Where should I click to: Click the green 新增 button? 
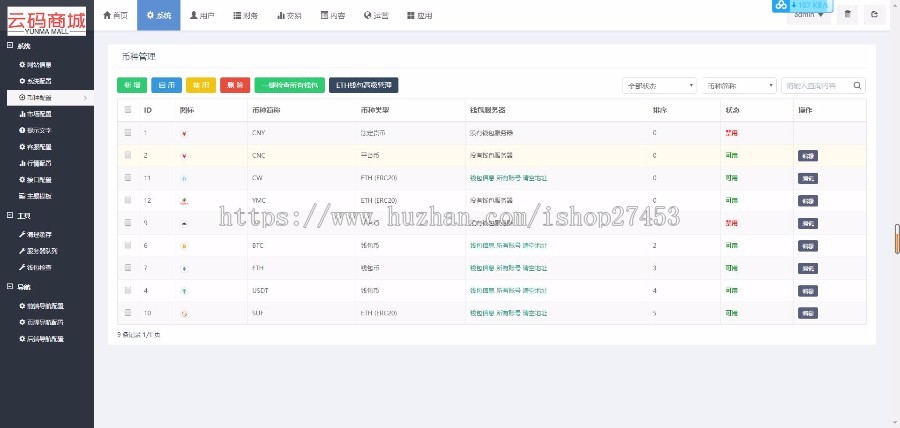click(132, 85)
